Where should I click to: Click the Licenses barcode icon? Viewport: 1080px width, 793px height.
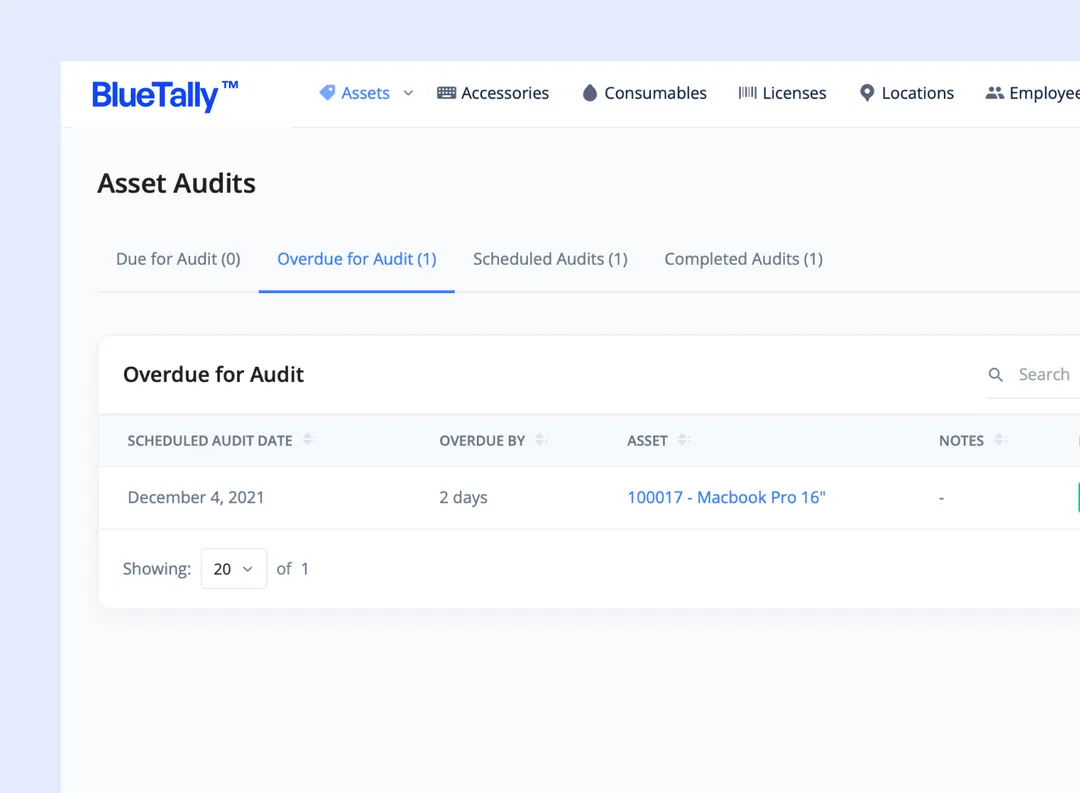point(747,92)
